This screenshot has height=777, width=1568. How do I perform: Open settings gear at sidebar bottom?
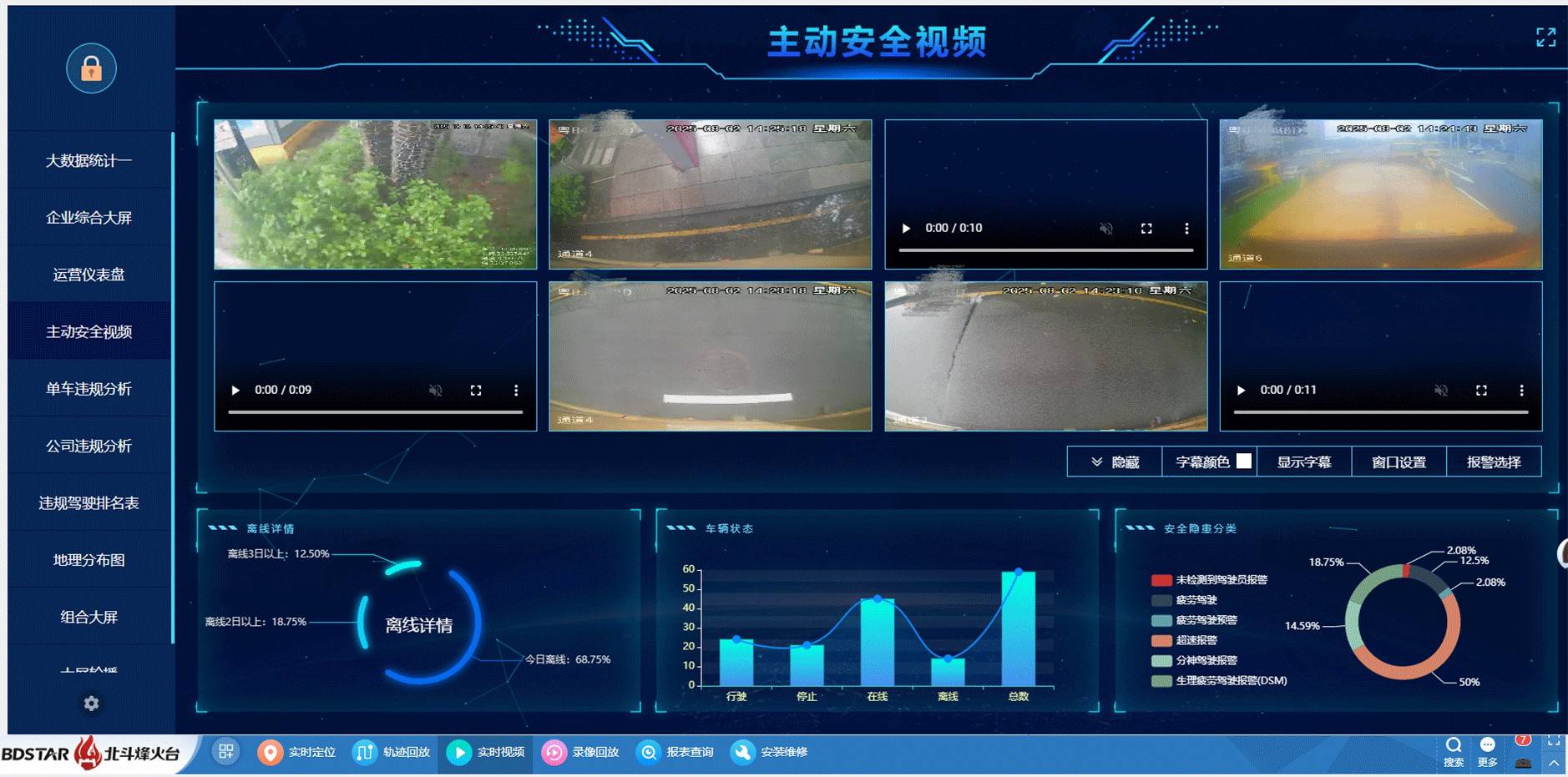point(91,704)
